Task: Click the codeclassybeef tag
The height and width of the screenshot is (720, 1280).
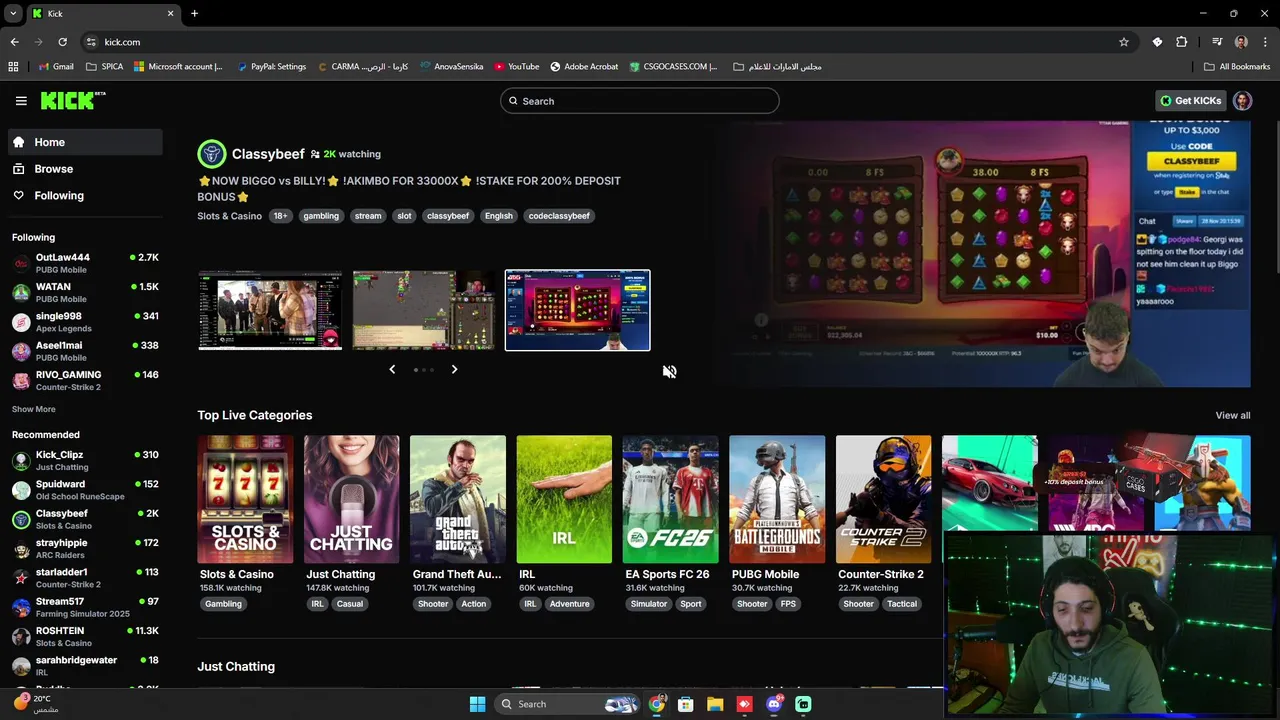Action: [559, 216]
